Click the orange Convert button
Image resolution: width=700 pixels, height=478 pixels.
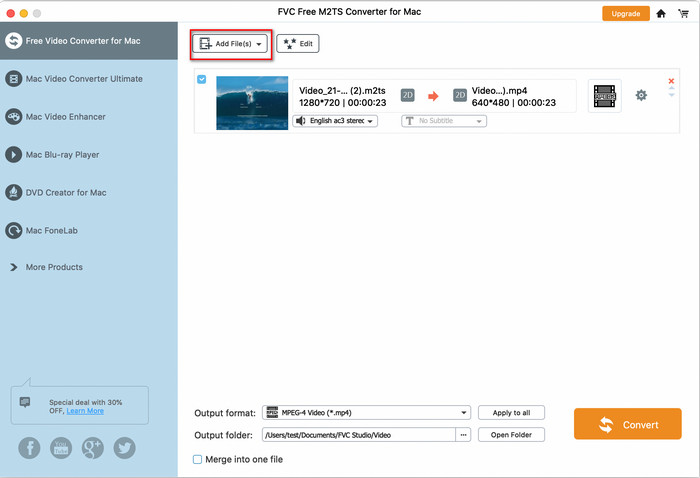(x=628, y=424)
